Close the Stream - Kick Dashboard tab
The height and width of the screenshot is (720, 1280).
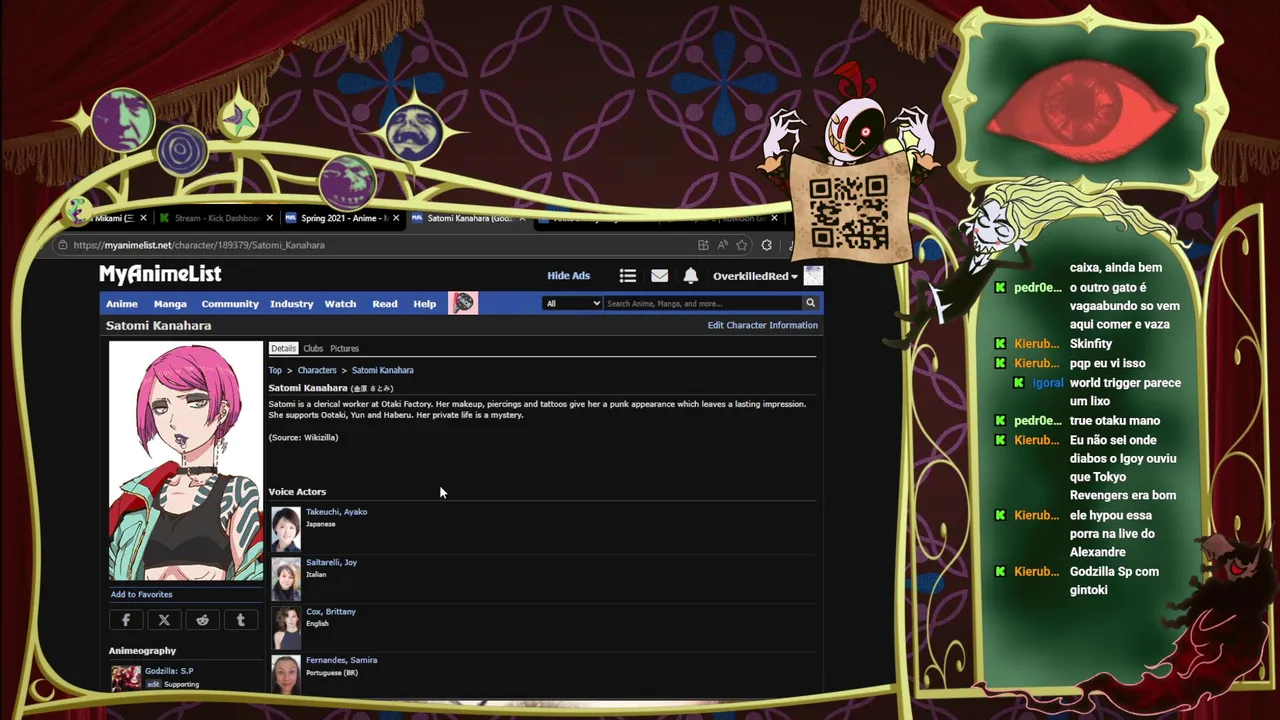coord(270,218)
